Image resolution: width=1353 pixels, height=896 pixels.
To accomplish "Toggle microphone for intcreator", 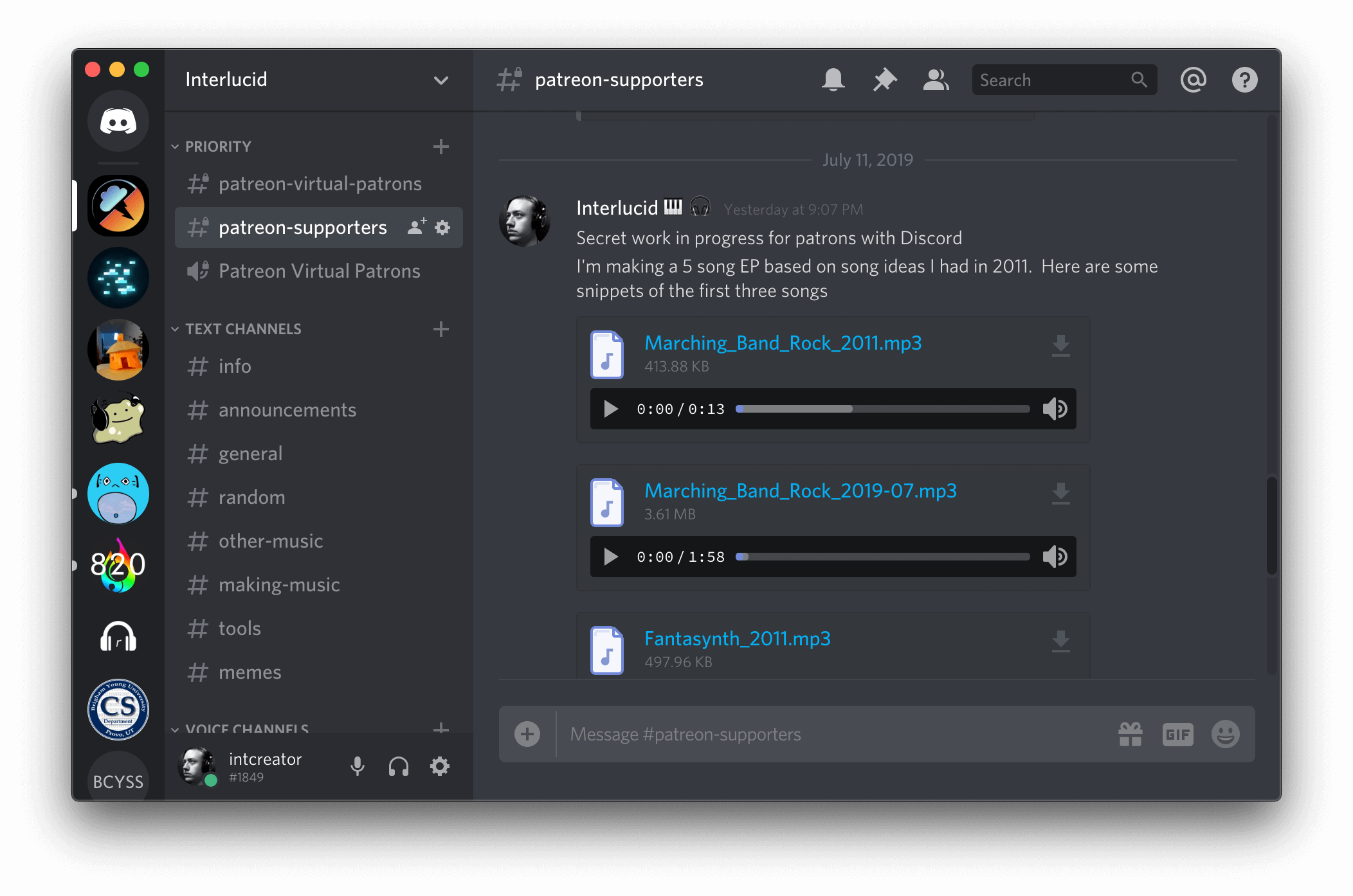I will 357,766.
